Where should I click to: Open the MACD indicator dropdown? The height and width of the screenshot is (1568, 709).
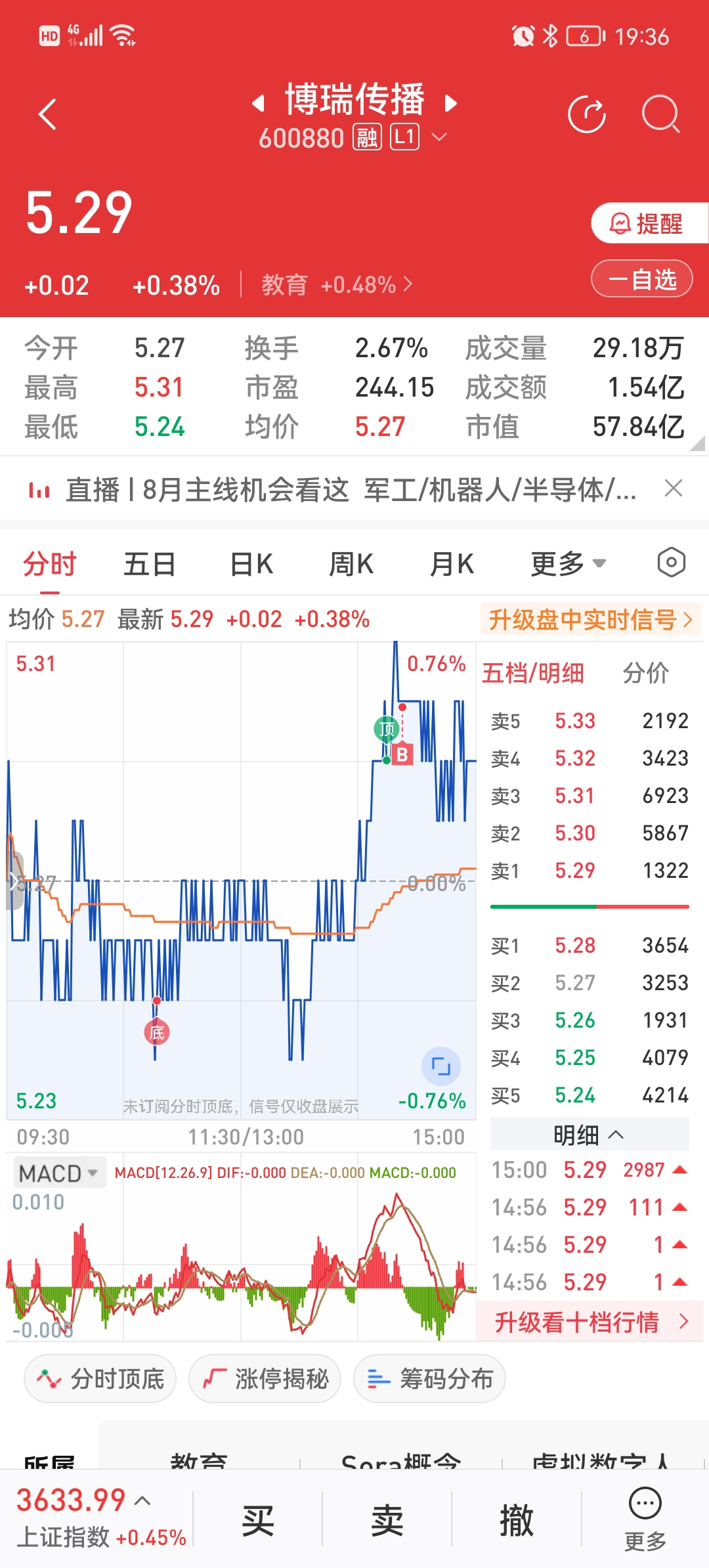[x=58, y=1173]
